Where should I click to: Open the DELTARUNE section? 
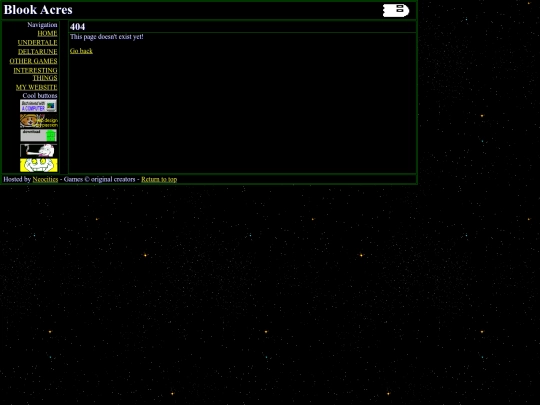click(38, 52)
